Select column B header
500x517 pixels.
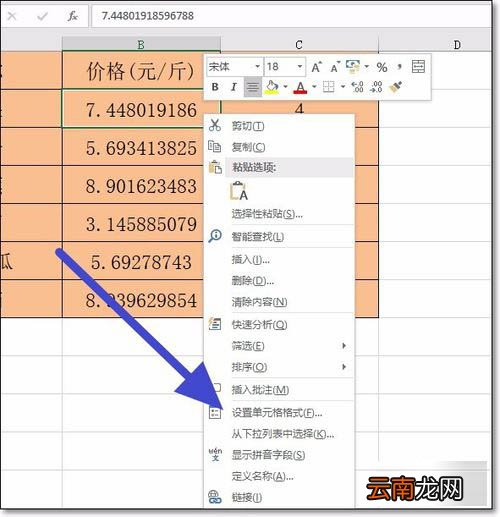141,44
